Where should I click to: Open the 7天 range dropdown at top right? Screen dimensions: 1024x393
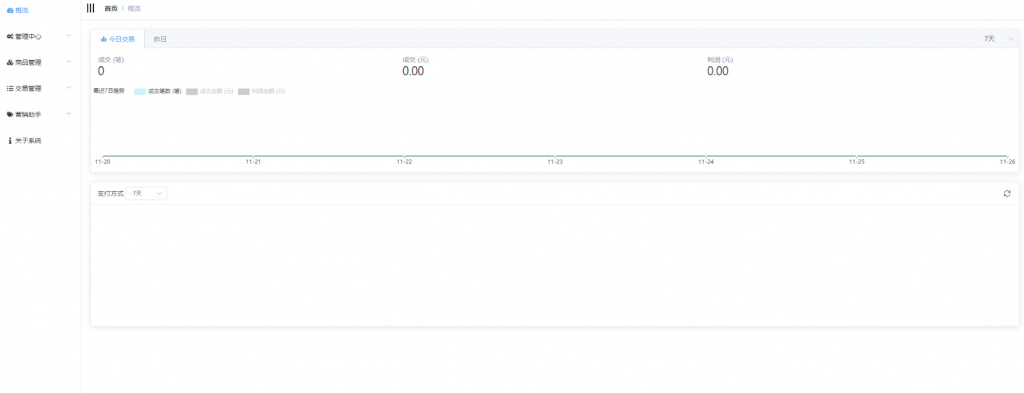pyautogui.click(x=999, y=39)
